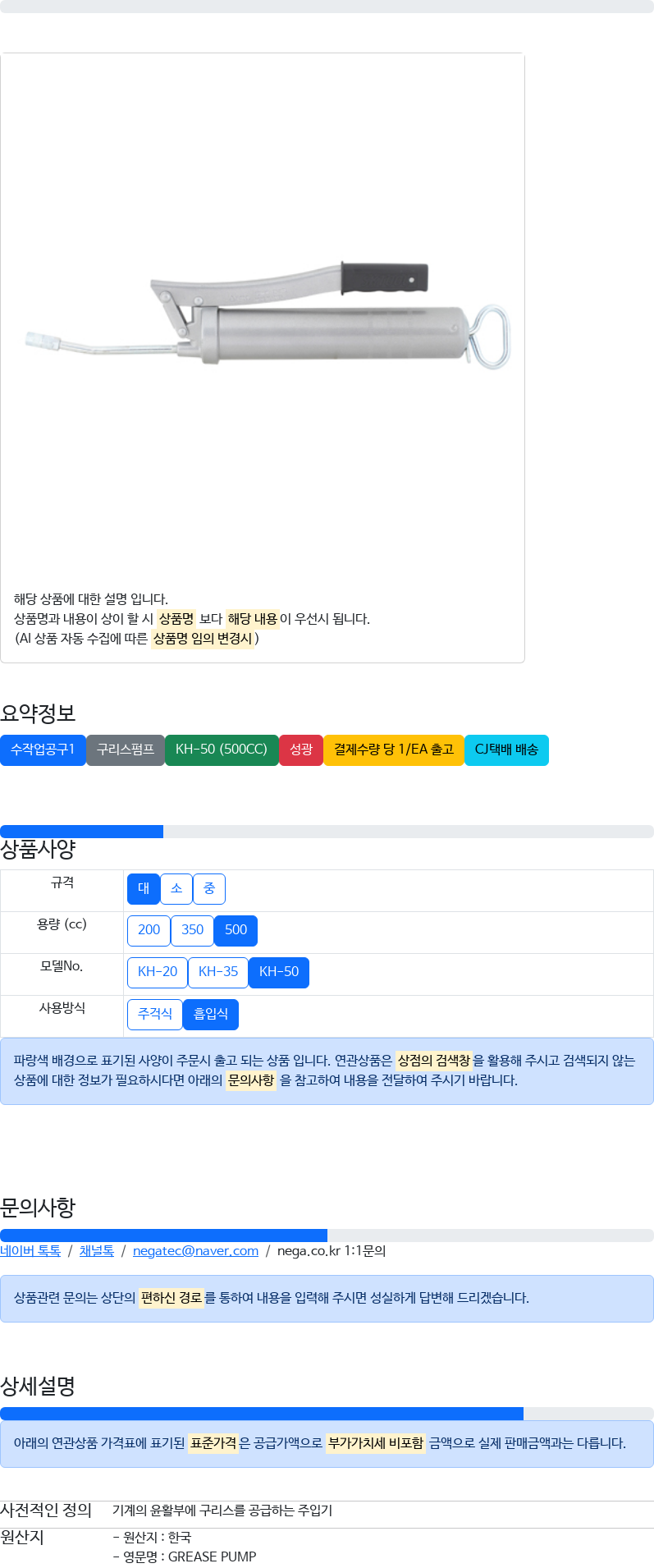654x1568 pixels.
Task: Click the 구리스펌프 category tag
Action: (126, 750)
